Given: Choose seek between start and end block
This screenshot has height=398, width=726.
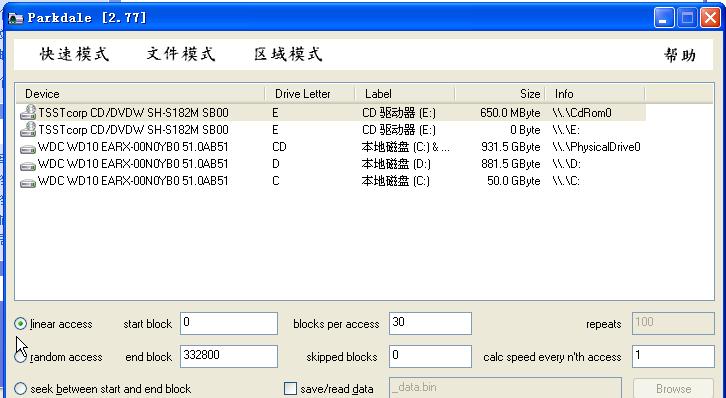Looking at the screenshot, I should click(20, 389).
